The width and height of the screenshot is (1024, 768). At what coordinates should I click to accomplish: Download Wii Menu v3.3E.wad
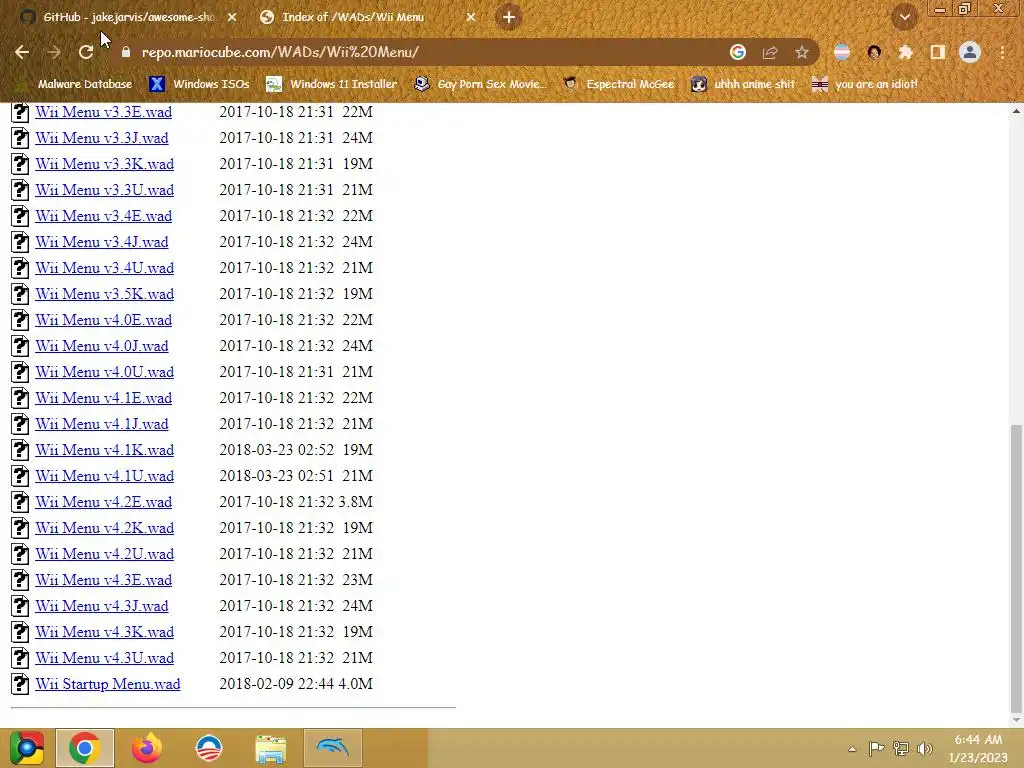(x=104, y=112)
